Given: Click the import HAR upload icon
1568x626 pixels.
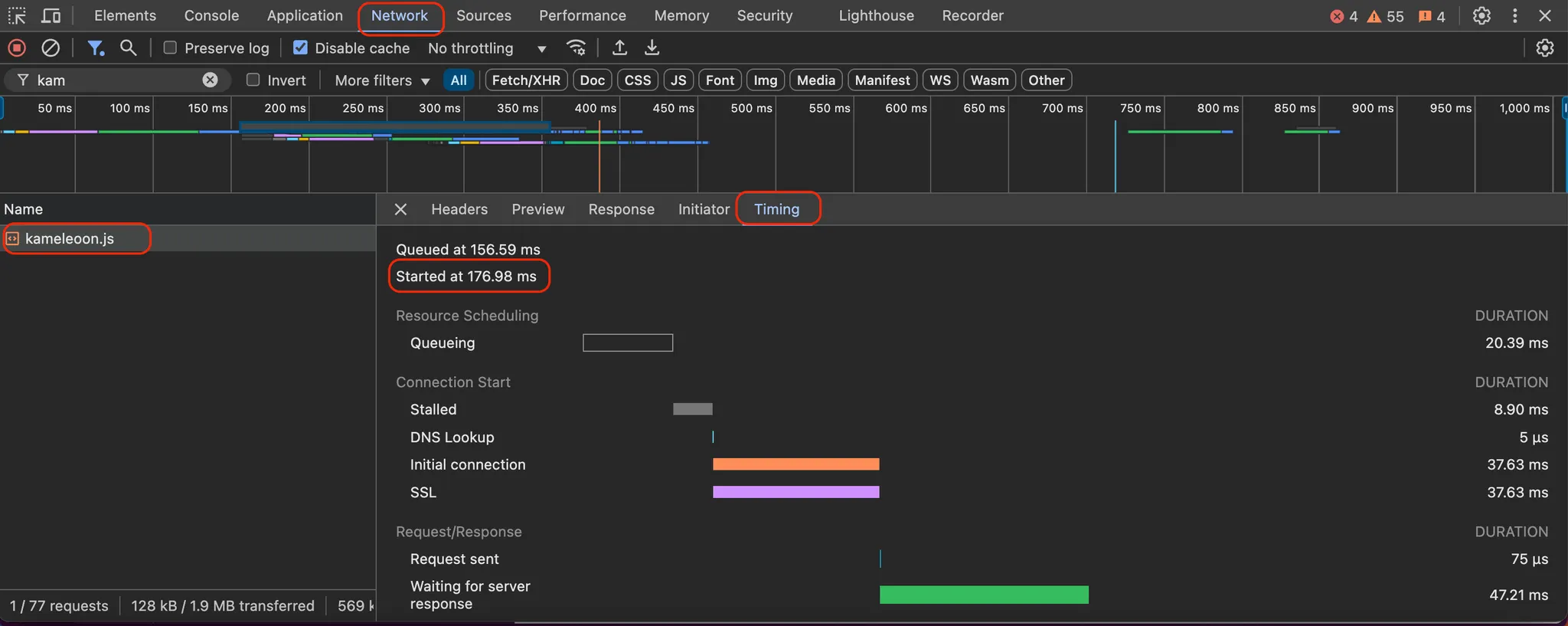Looking at the screenshot, I should pos(619,48).
